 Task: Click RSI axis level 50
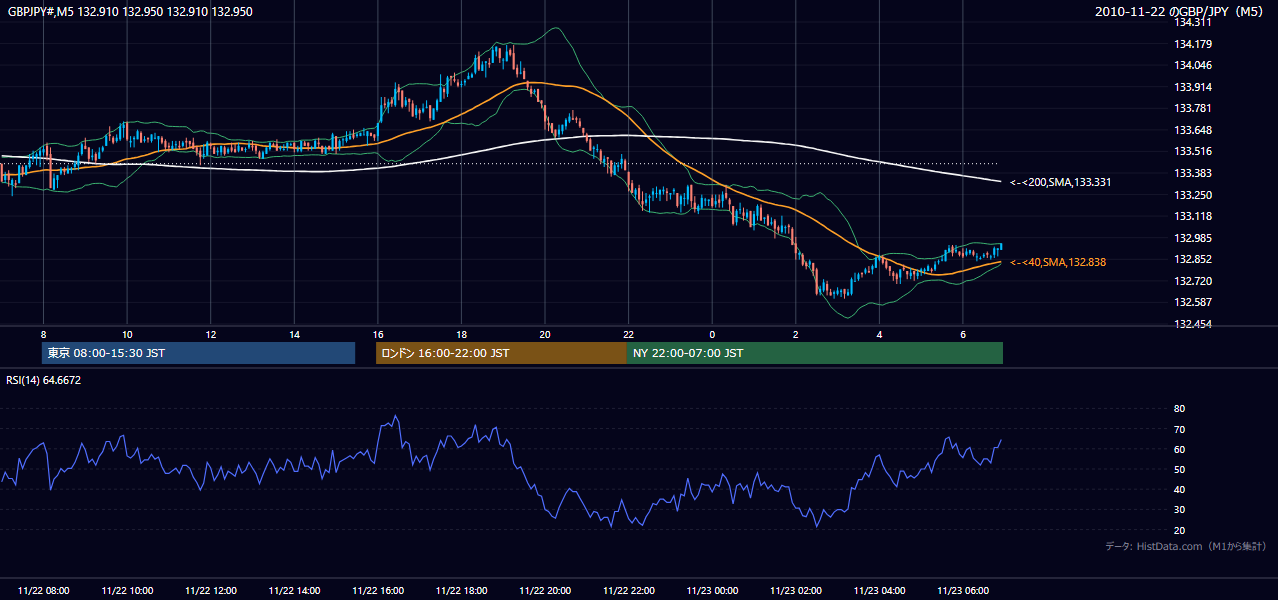coord(1179,469)
